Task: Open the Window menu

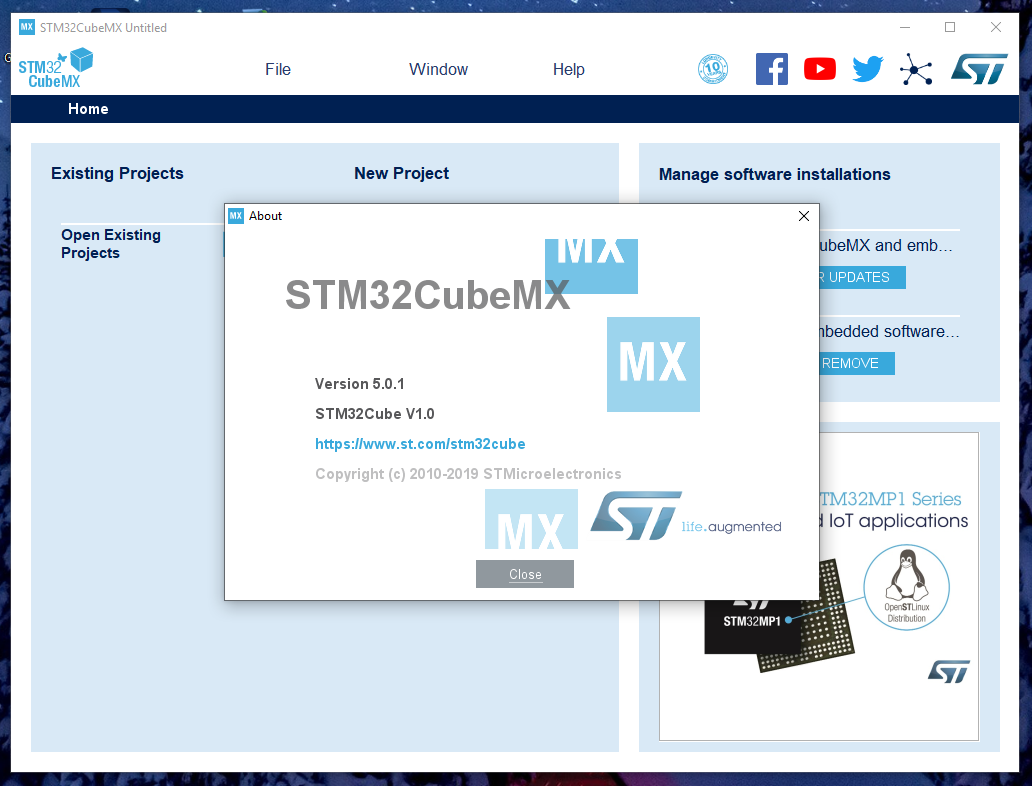Action: [x=438, y=69]
